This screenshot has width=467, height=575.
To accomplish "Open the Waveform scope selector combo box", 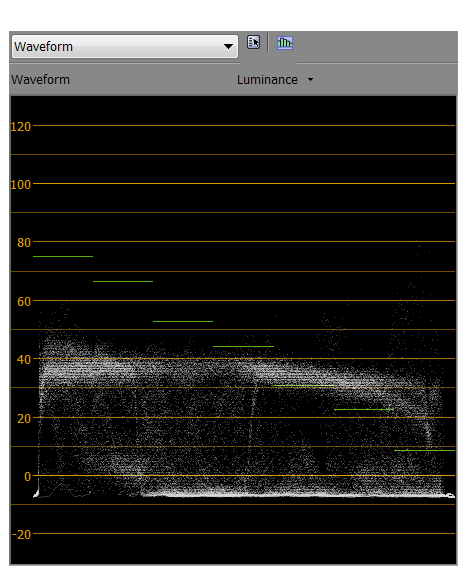I will coord(125,47).
